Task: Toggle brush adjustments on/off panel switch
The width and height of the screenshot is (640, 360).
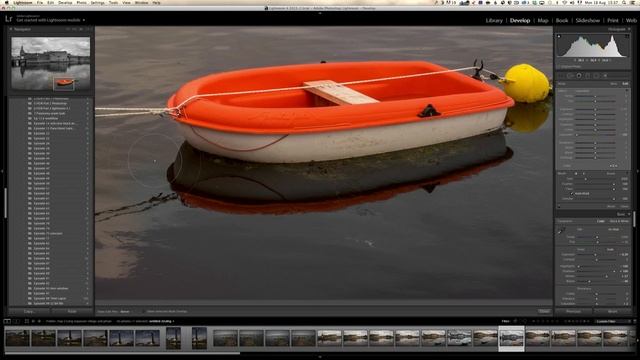Action: point(559,207)
